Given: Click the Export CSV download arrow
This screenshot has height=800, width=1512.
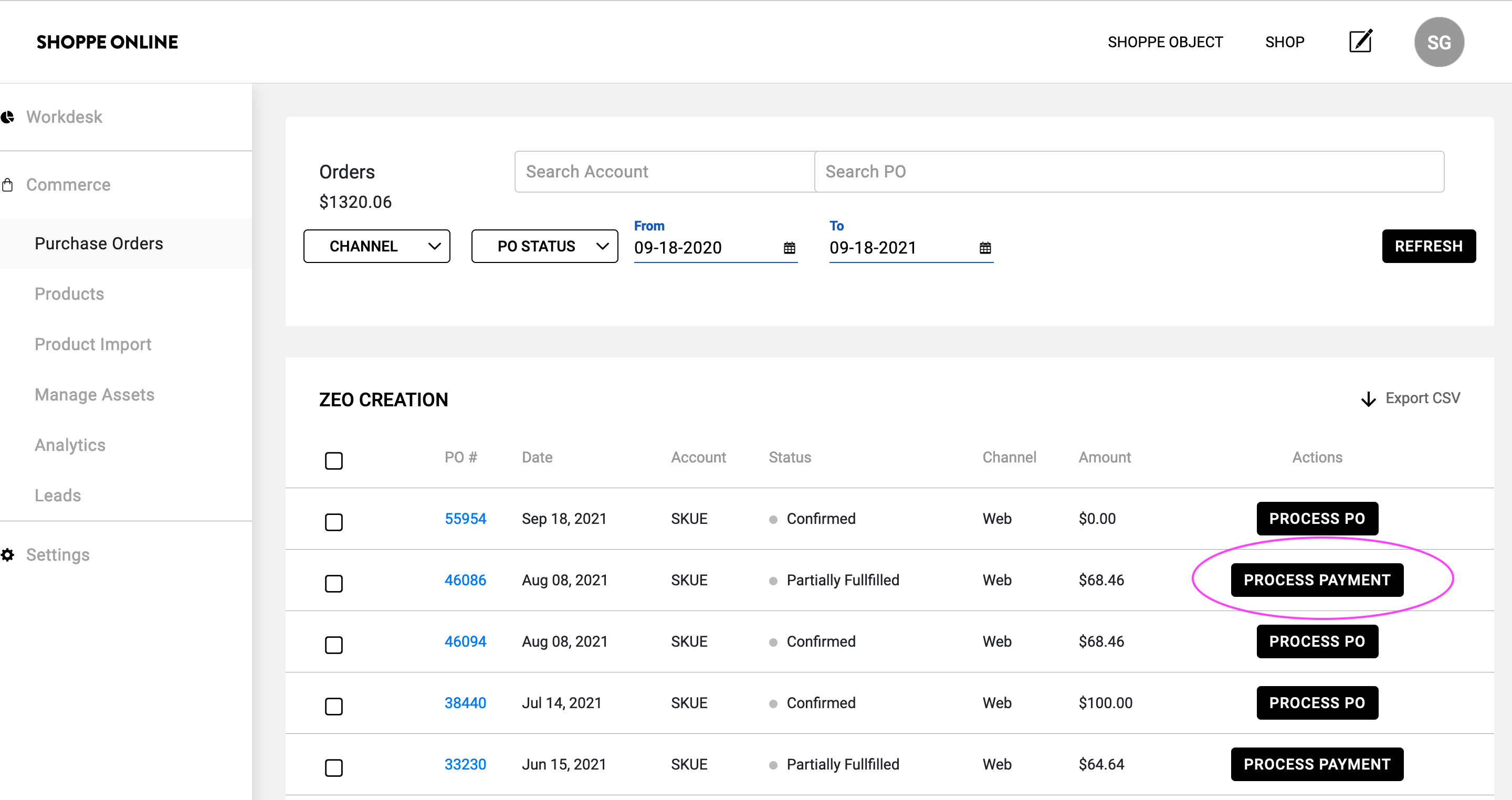Looking at the screenshot, I should (1368, 399).
